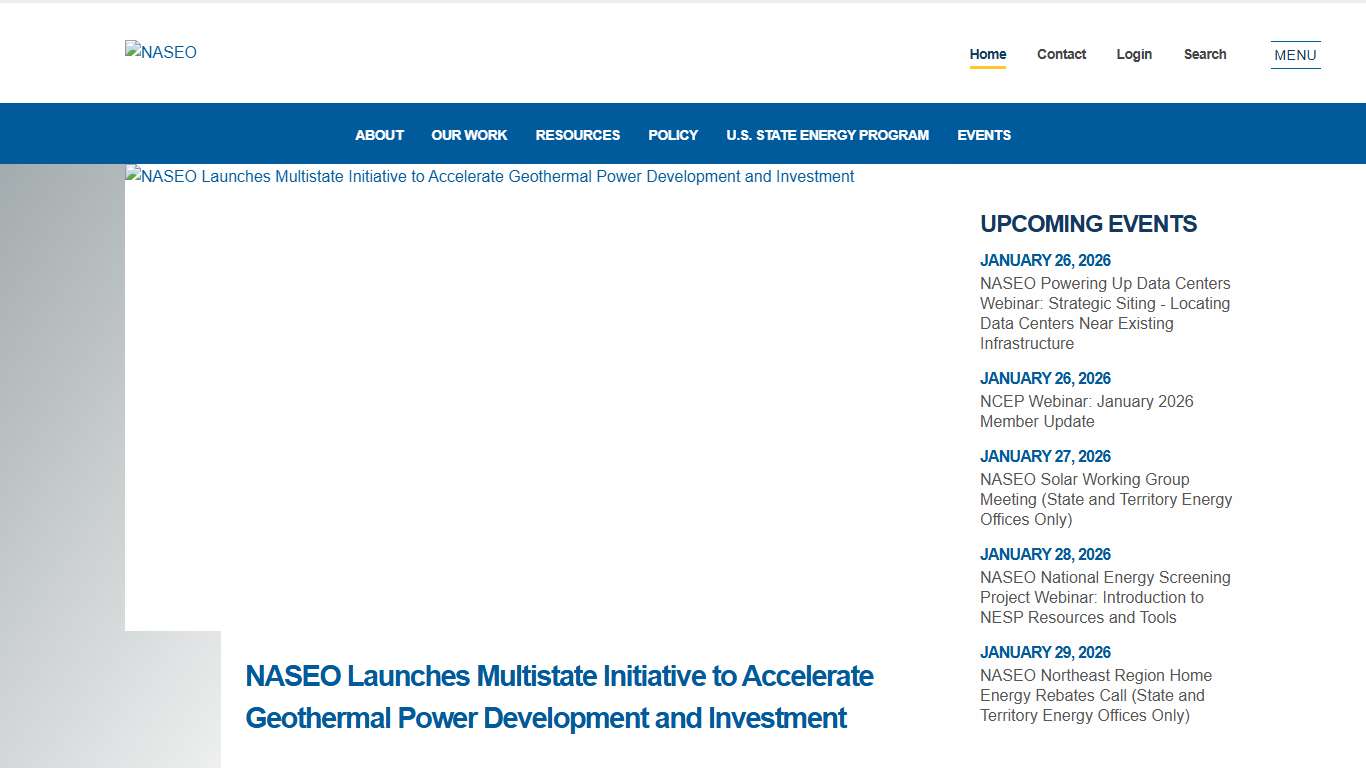Select U.S. STATE ENERGY PROGRAM menu item
Image resolution: width=1366 pixels, height=768 pixels.
(x=827, y=135)
